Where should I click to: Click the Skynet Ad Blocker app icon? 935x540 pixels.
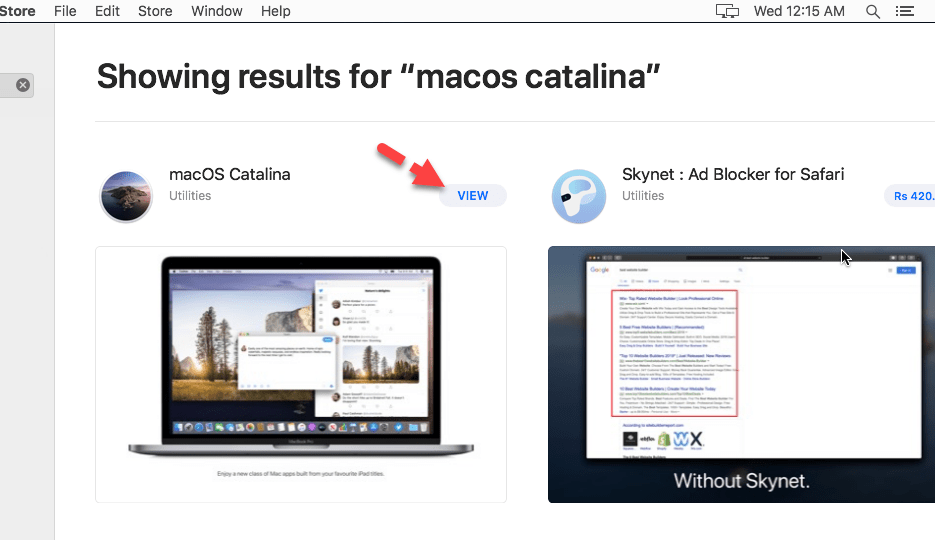578,196
